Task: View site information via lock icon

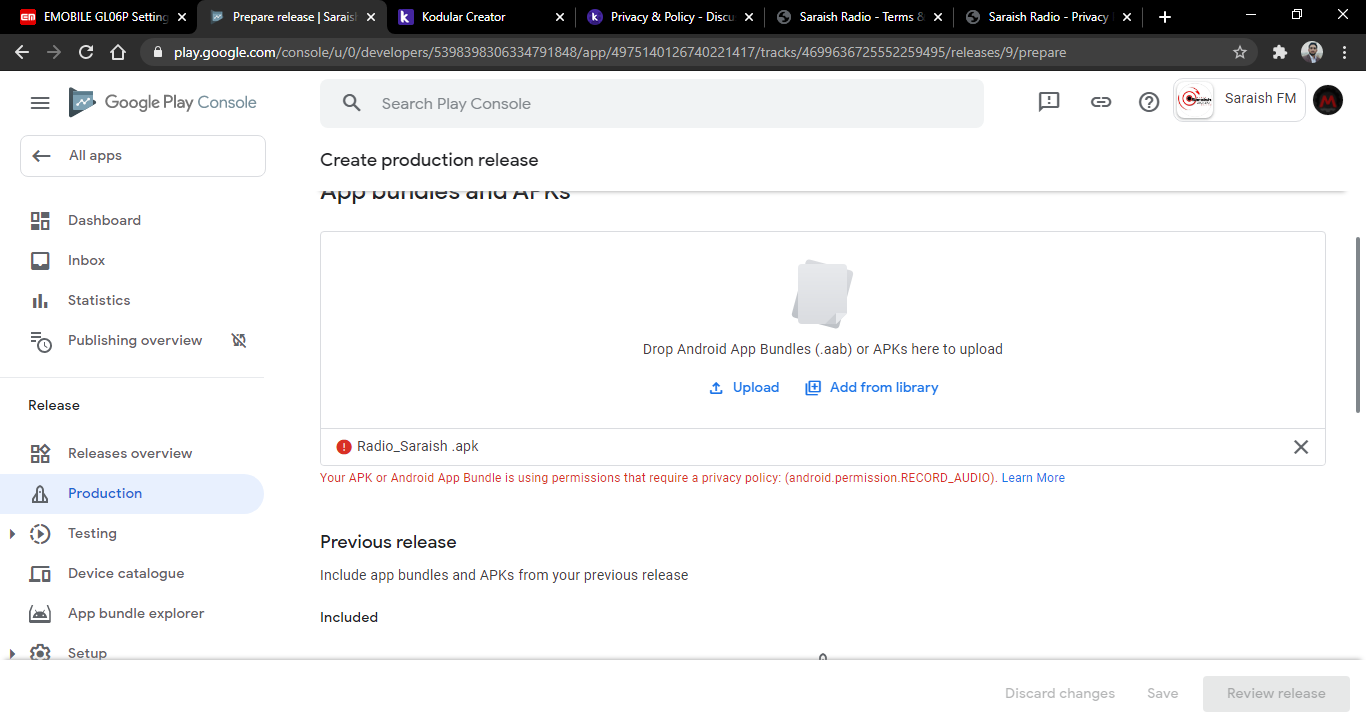Action: (158, 52)
